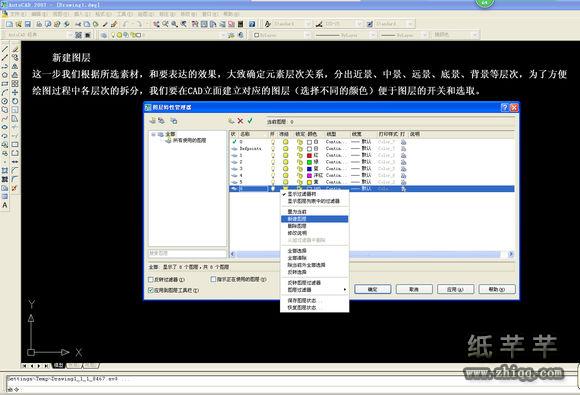Toggle lock icon for layer 2
The width and height of the screenshot is (580, 395).
[300, 162]
